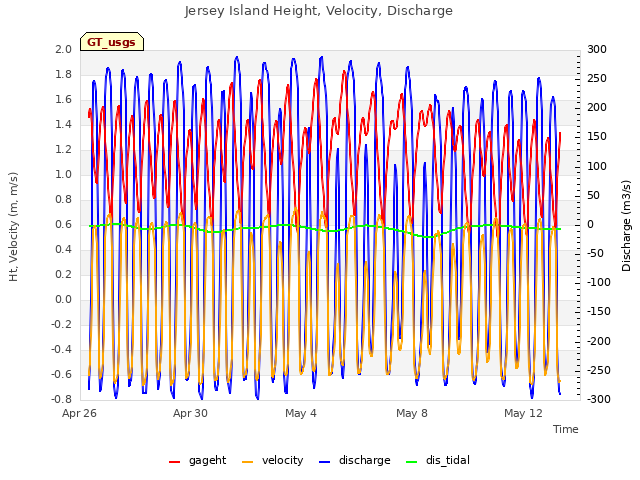Screen dimensions: 640x480
Task: Click the Time axis title
Action: 566,429
